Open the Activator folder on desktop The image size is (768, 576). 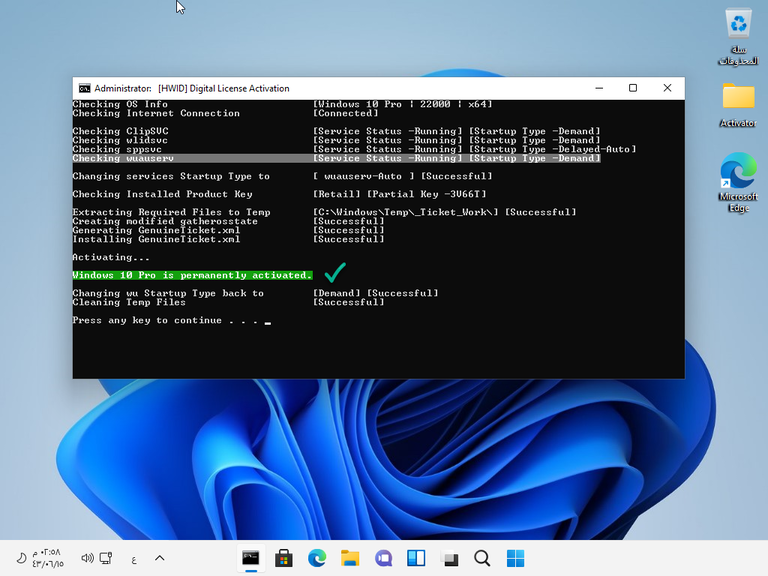tap(738, 105)
